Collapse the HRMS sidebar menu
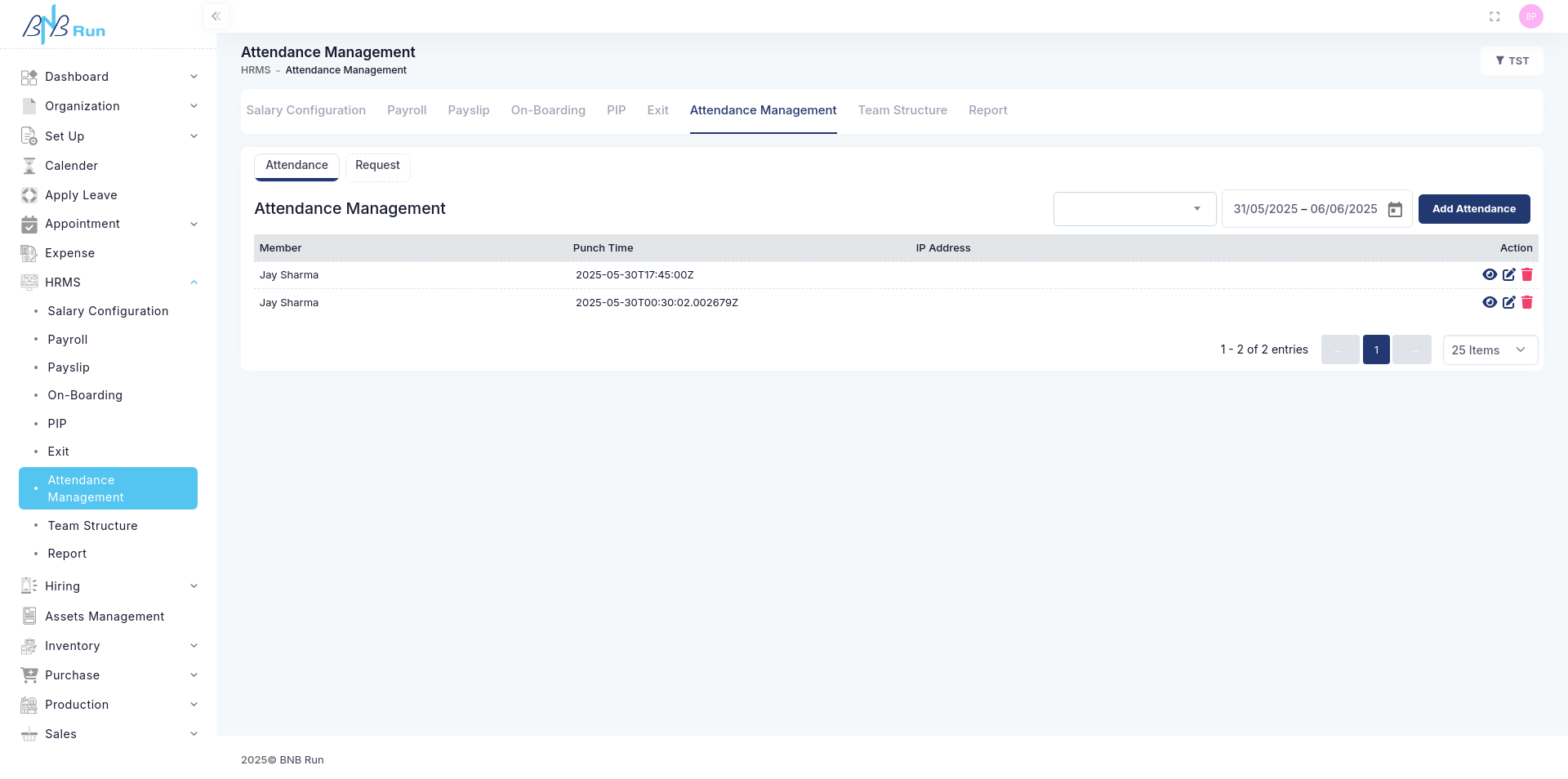 point(194,283)
